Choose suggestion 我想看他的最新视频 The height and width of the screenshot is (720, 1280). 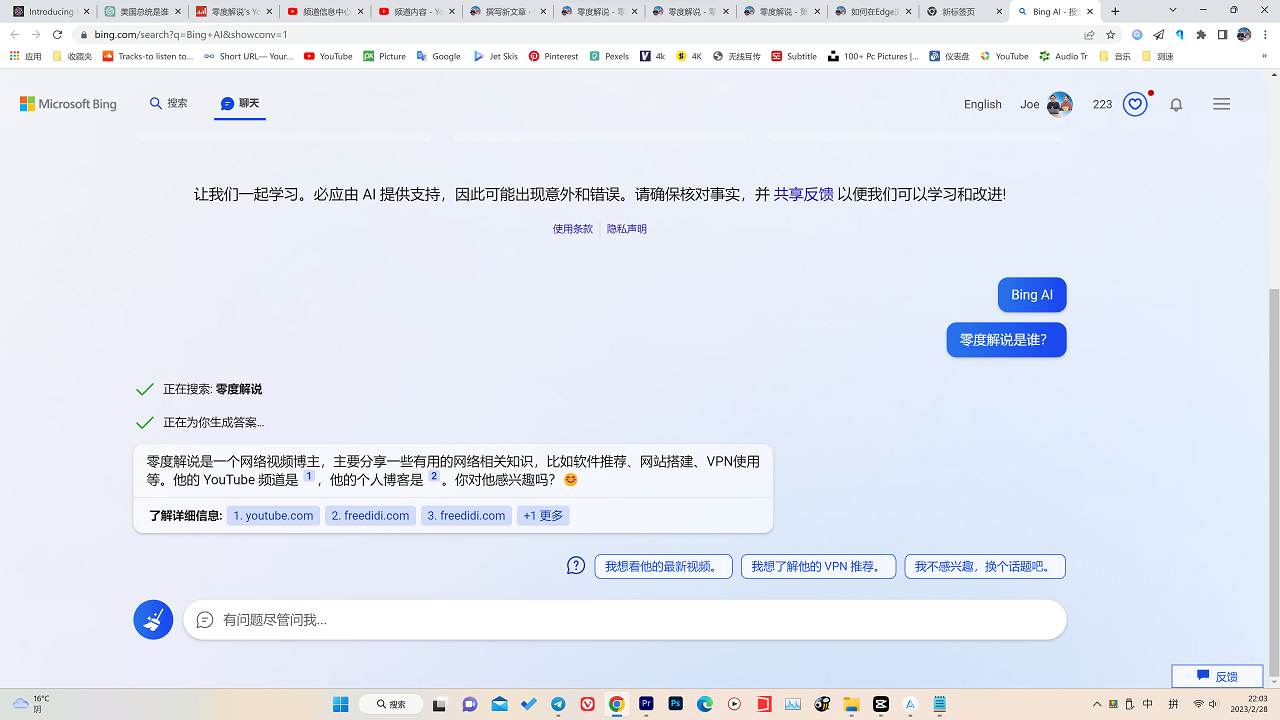(x=663, y=567)
